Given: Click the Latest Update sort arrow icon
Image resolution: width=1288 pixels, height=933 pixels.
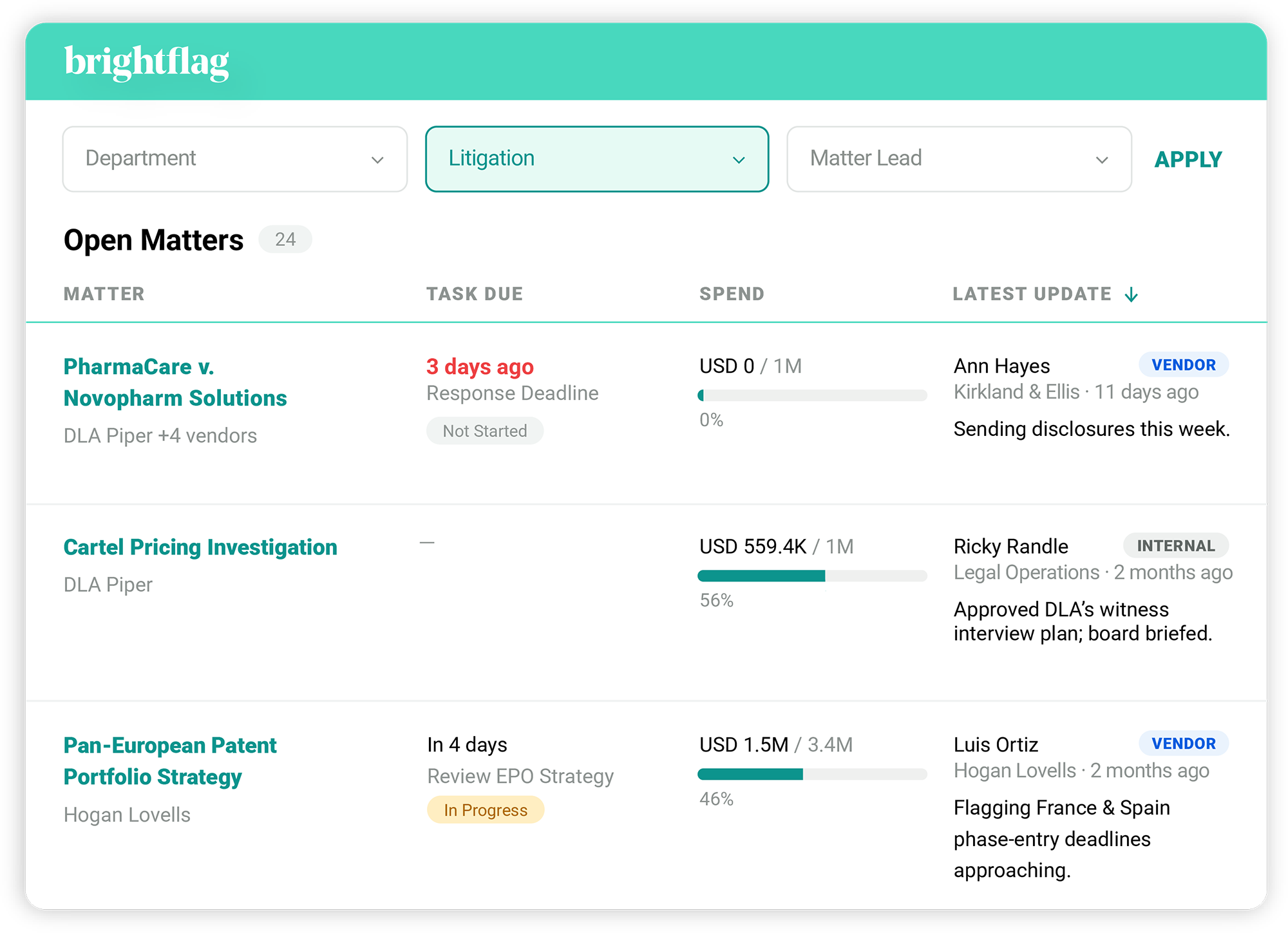Looking at the screenshot, I should (1132, 295).
